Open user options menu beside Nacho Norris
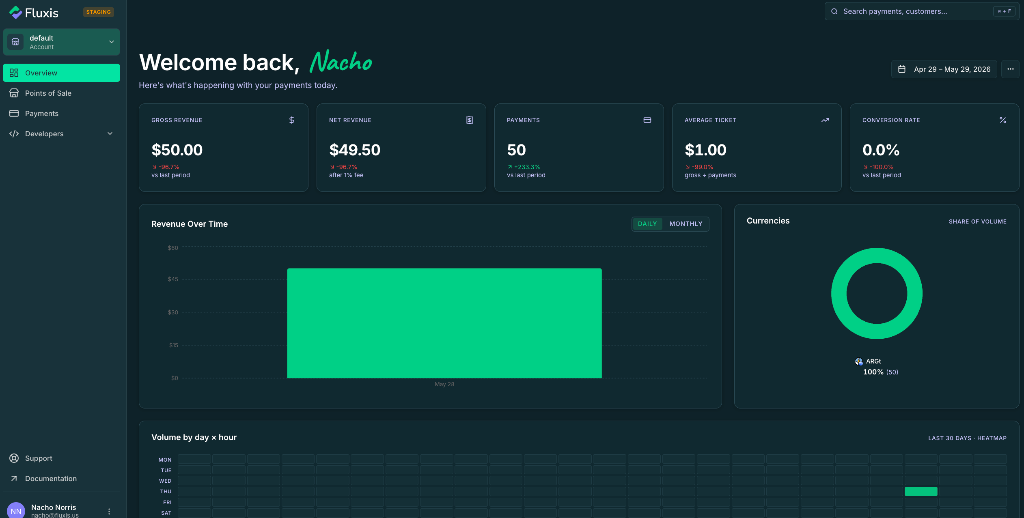This screenshot has width=1024, height=518. (109, 511)
